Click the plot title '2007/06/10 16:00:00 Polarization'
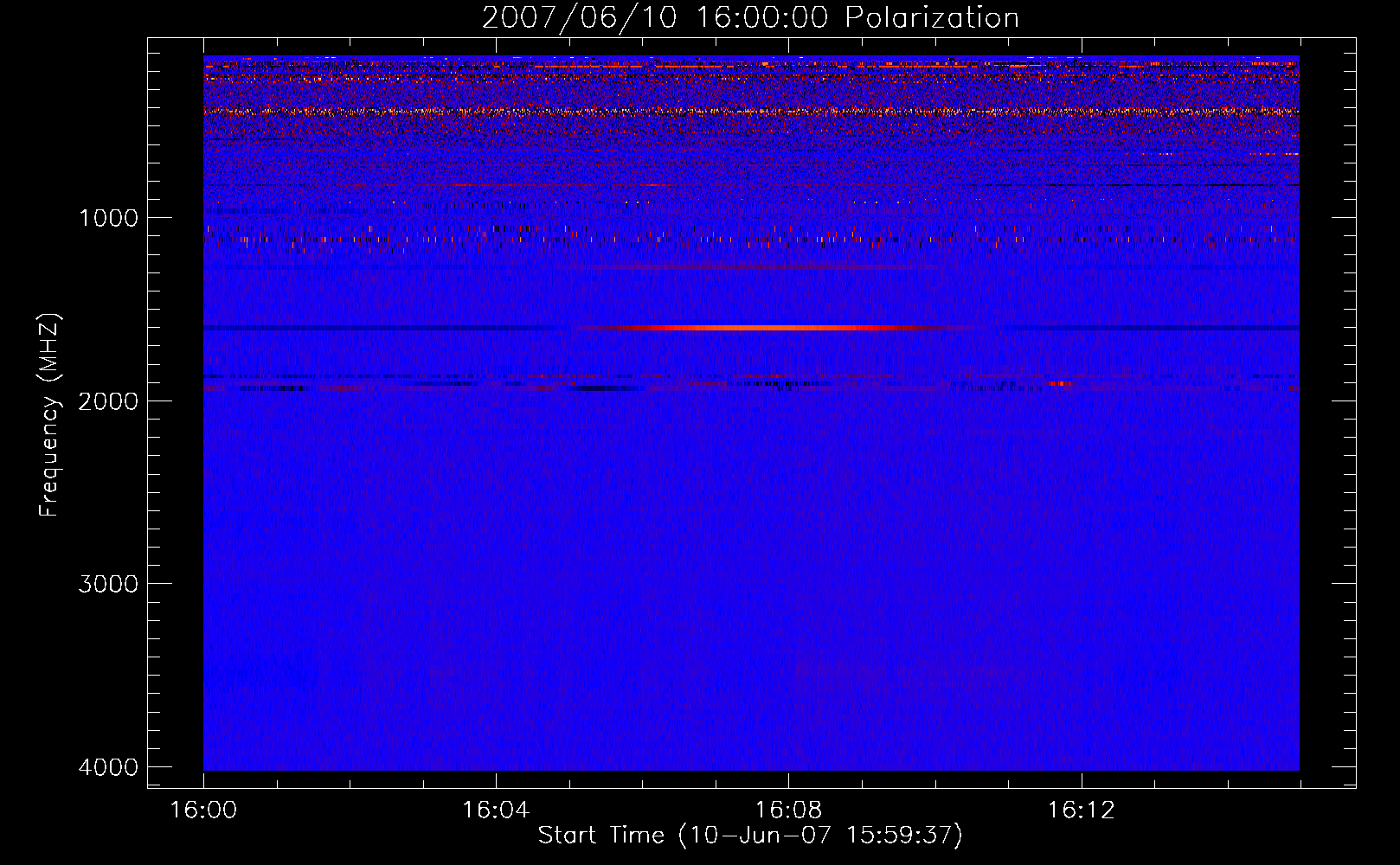Viewport: 1400px width, 865px height. 750,17
